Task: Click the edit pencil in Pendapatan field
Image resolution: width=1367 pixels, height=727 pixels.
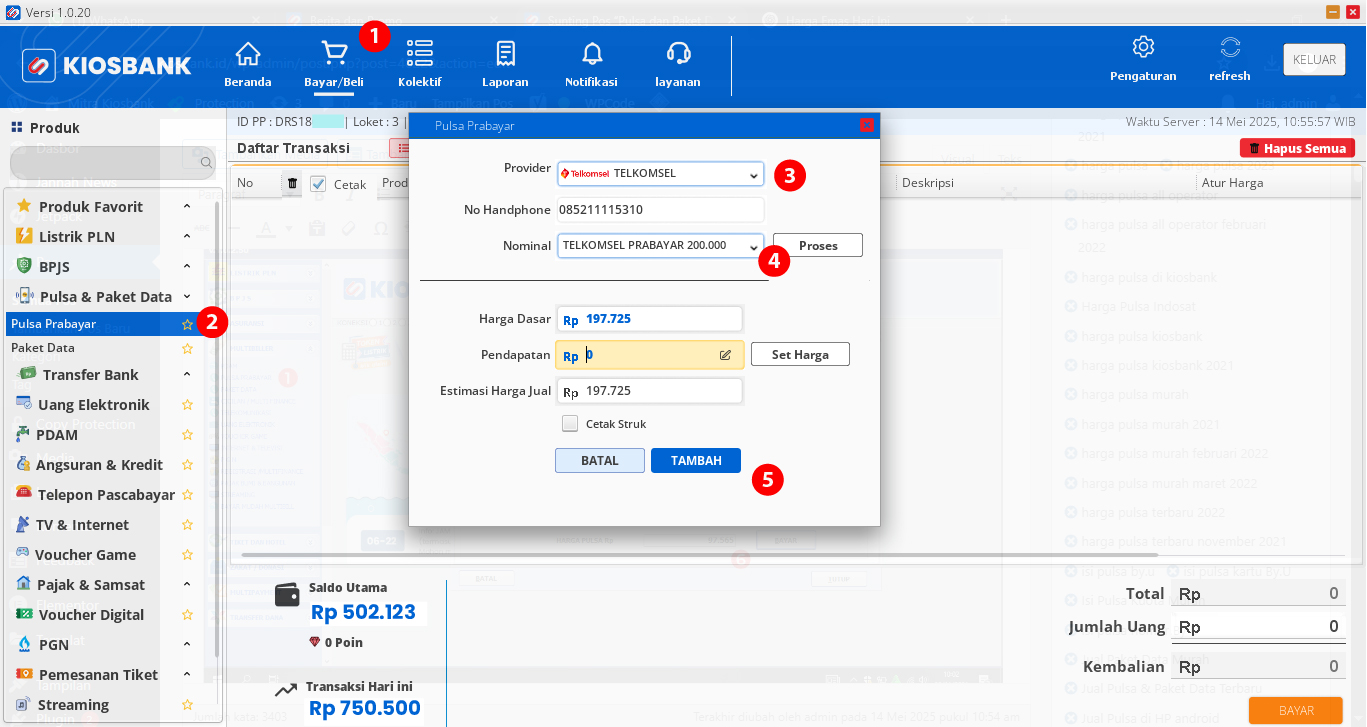Action: [725, 355]
